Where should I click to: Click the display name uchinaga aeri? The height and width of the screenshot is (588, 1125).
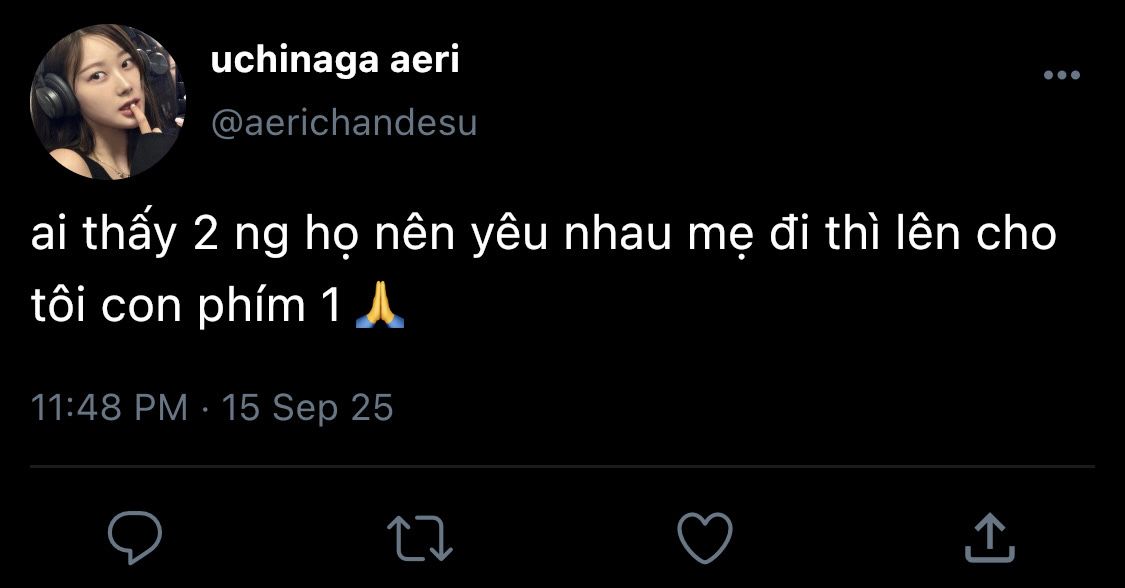pos(335,61)
